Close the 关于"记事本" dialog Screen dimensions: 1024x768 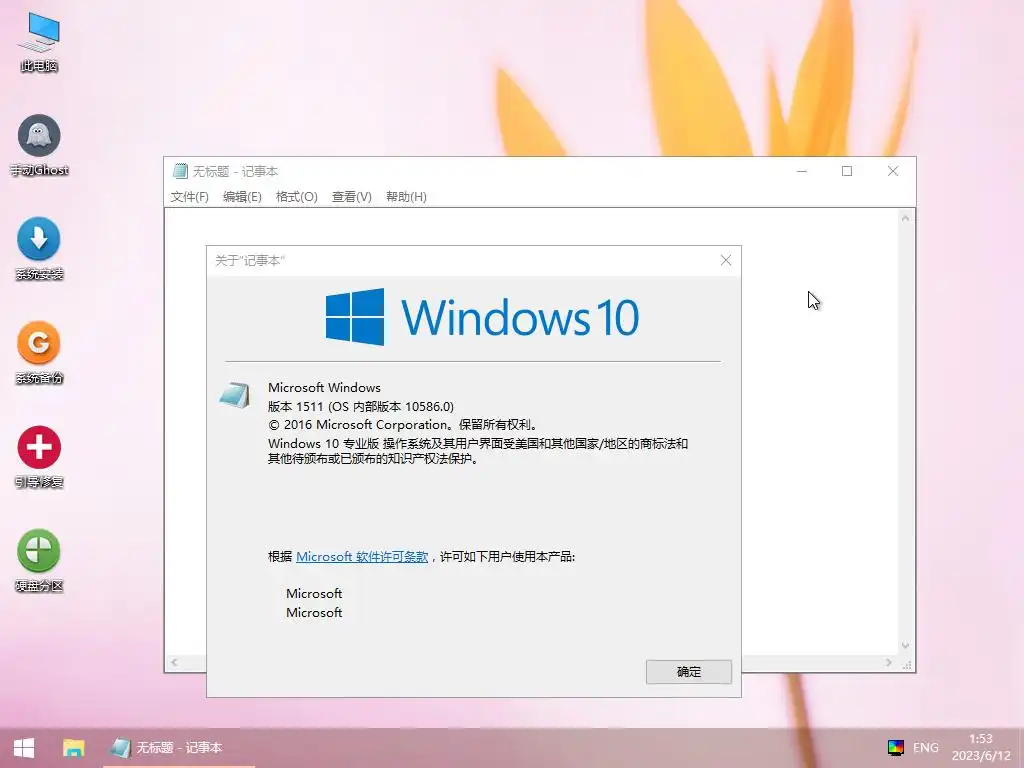coord(726,260)
